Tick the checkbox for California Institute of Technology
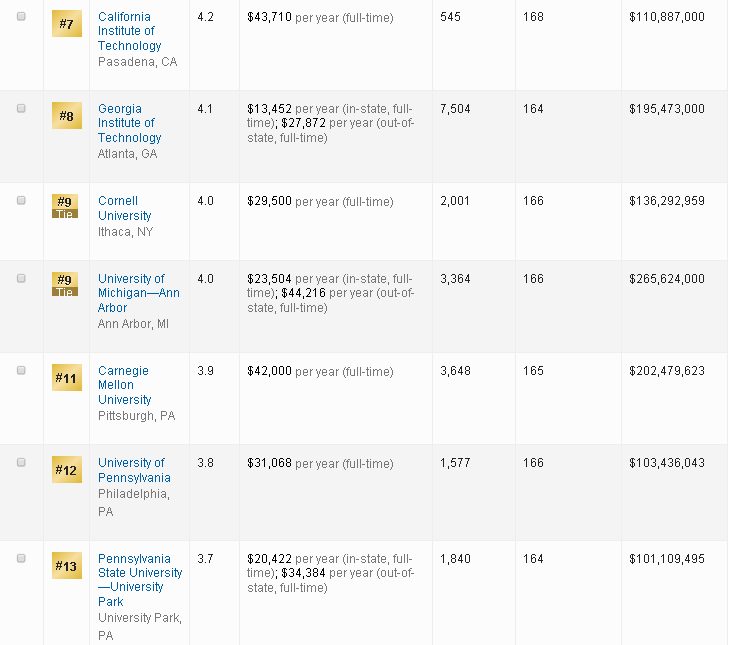Viewport: 730px width, 645px height. click(x=21, y=17)
